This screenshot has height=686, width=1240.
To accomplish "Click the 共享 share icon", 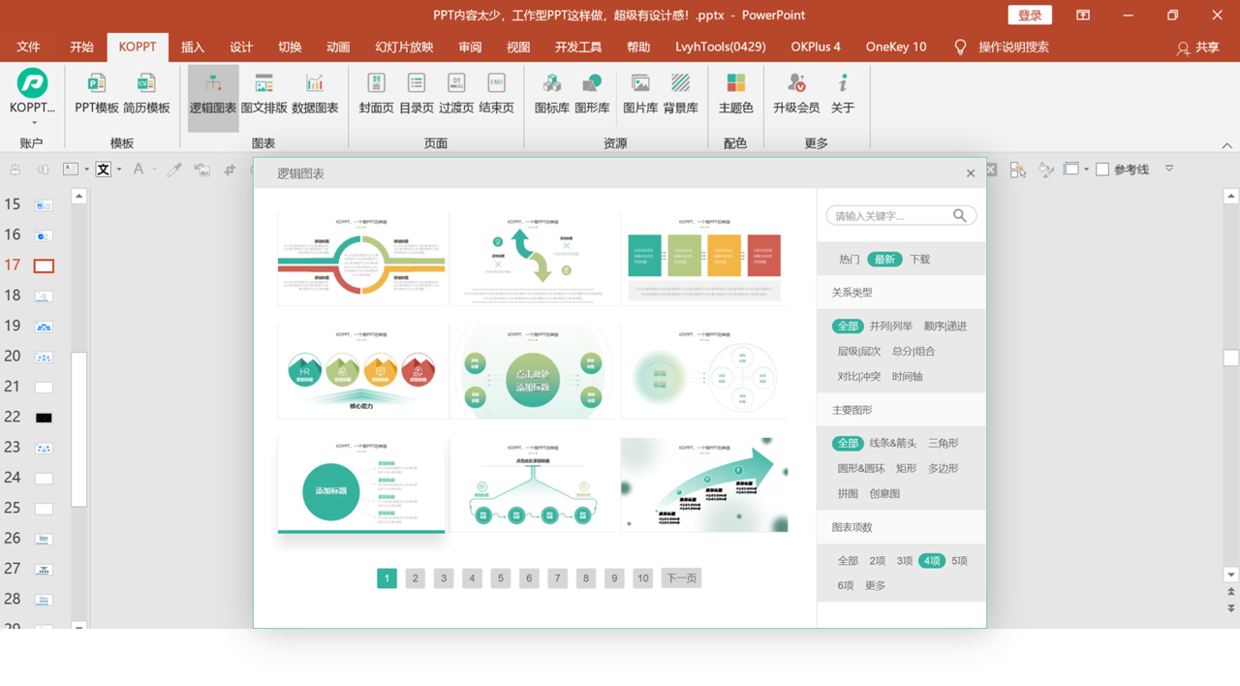I will (x=1183, y=48).
